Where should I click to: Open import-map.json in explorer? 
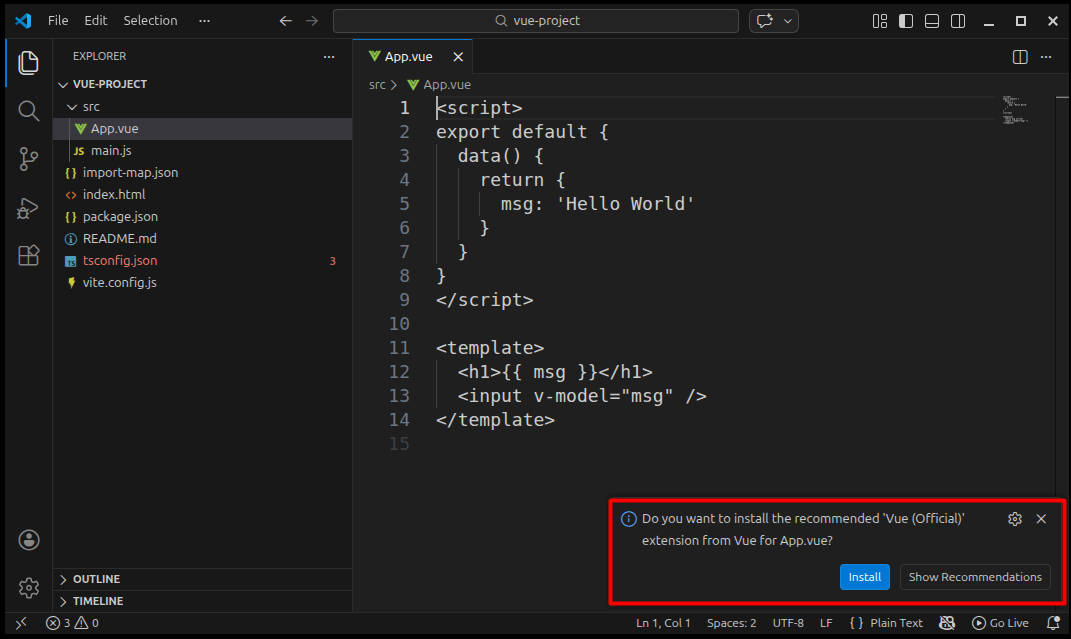pos(202,173)
